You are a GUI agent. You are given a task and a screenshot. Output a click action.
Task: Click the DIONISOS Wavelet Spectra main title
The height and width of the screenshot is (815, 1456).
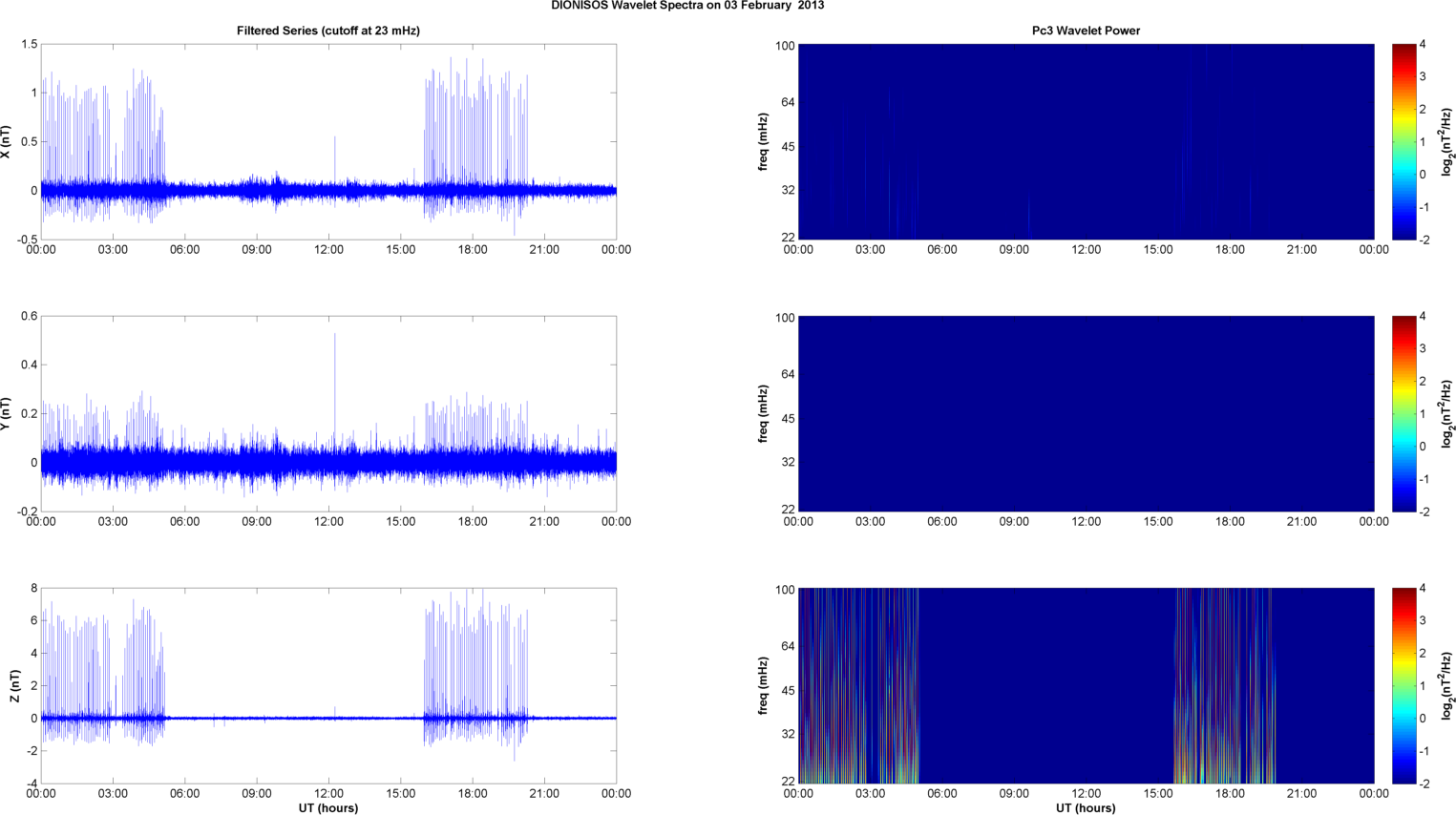[x=687, y=6]
